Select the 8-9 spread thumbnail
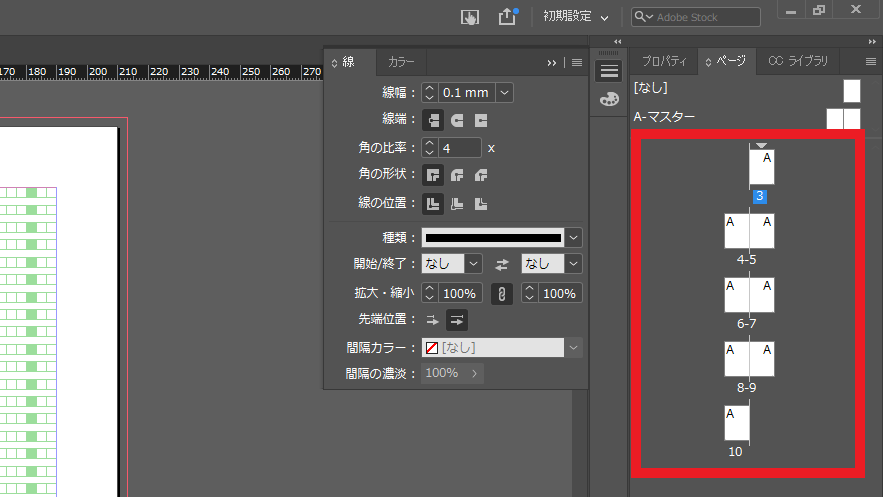This screenshot has height=497, width=883. pos(749,359)
